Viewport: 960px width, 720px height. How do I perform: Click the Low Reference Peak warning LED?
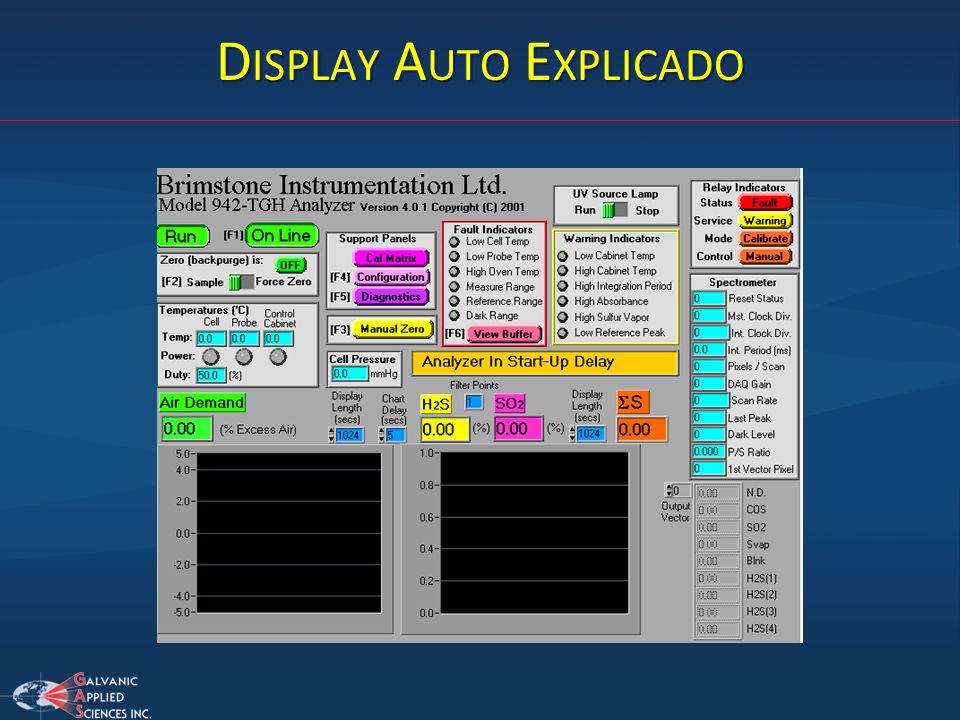click(x=563, y=332)
